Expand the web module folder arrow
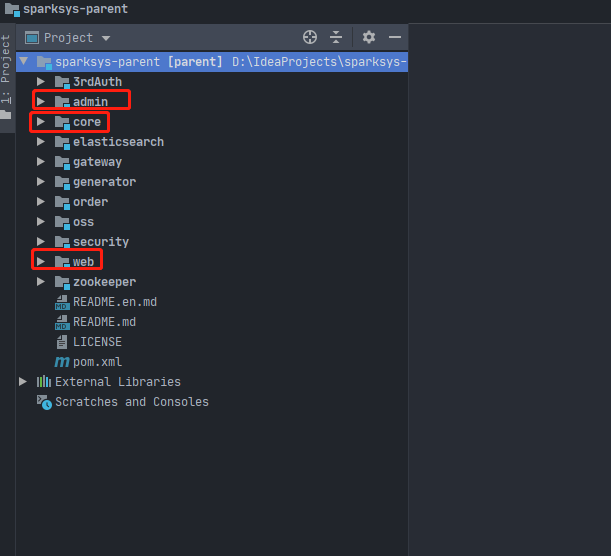Viewport: 611px width, 556px height. pyautogui.click(x=41, y=262)
